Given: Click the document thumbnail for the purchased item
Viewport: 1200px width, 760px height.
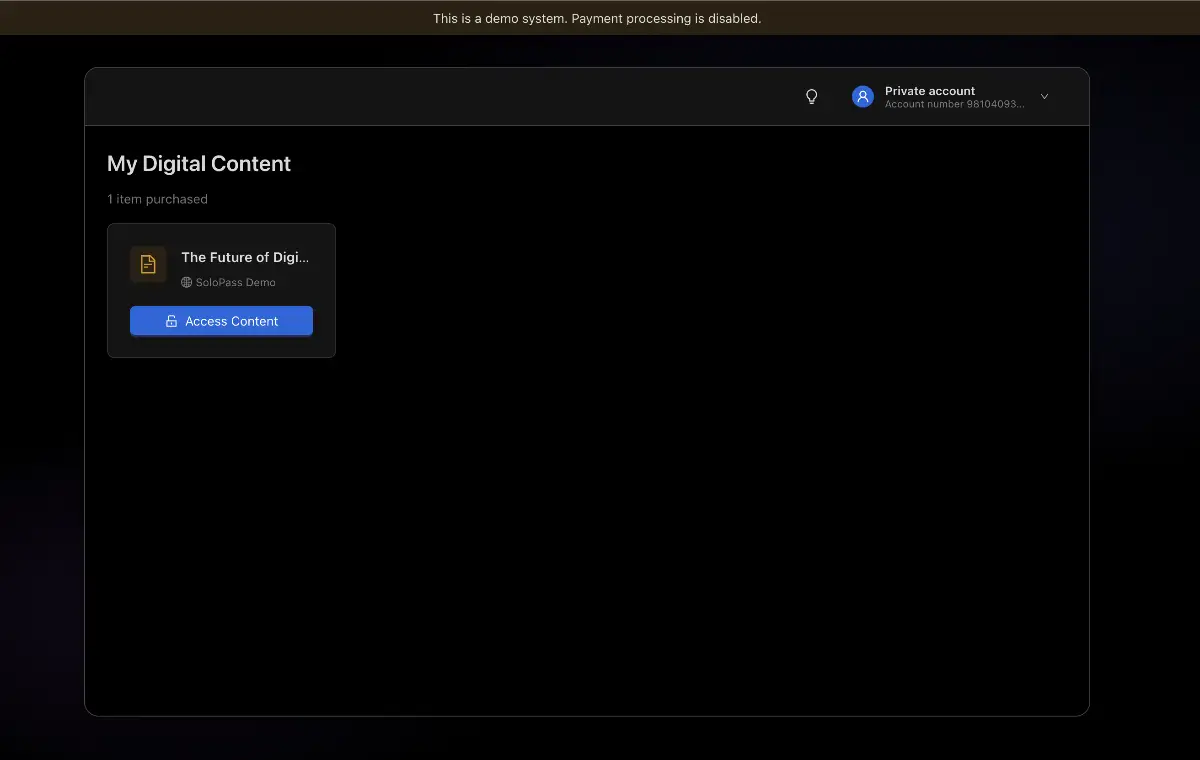Looking at the screenshot, I should tap(147, 264).
